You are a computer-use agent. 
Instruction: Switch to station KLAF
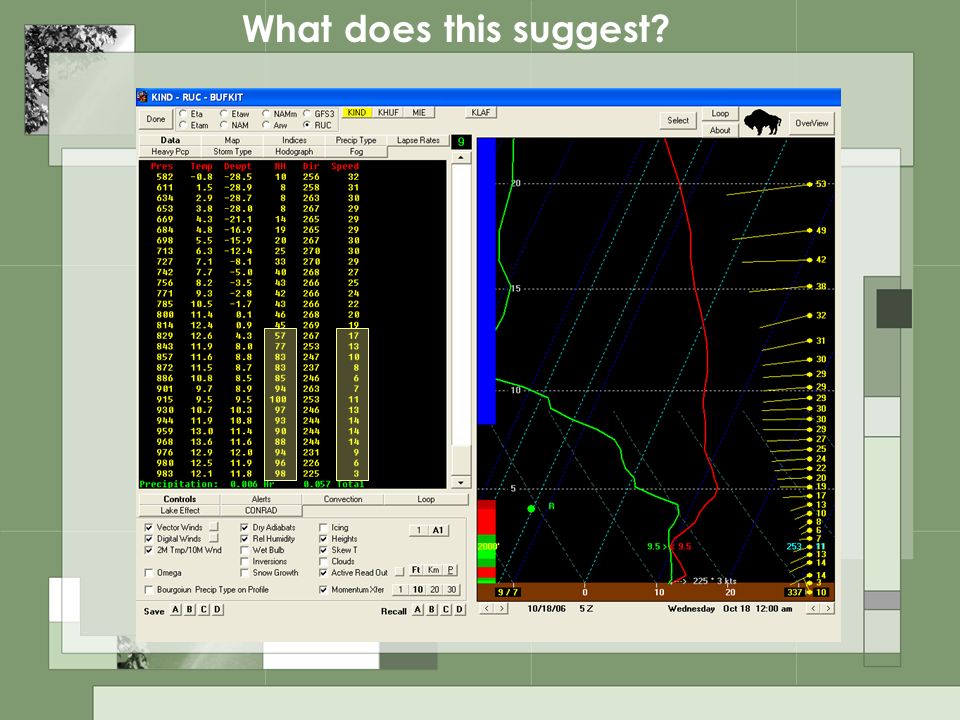tap(481, 113)
